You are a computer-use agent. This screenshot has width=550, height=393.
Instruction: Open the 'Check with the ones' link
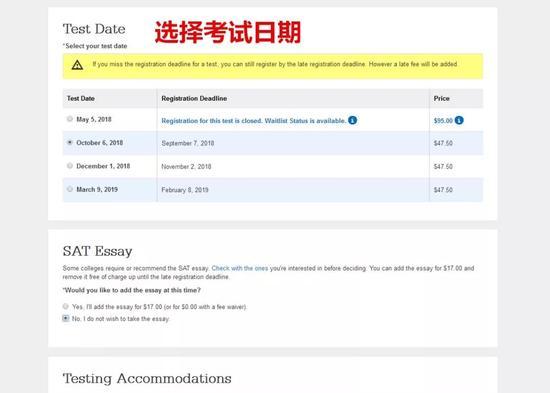pyautogui.click(x=240, y=268)
